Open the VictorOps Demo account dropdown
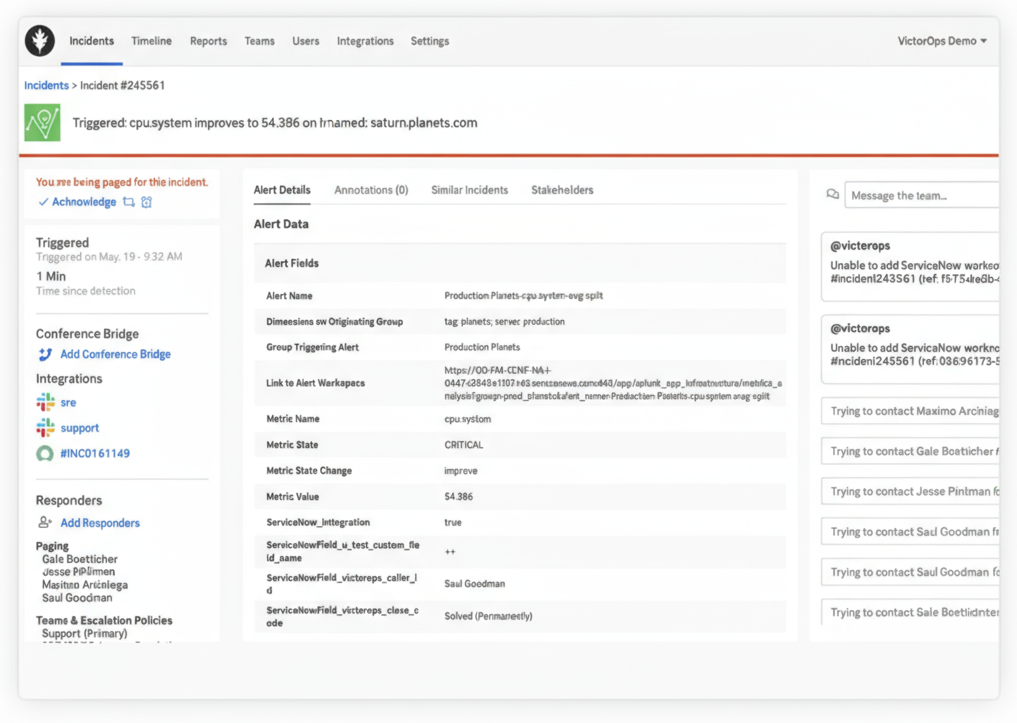The image size is (1017, 723). click(942, 41)
